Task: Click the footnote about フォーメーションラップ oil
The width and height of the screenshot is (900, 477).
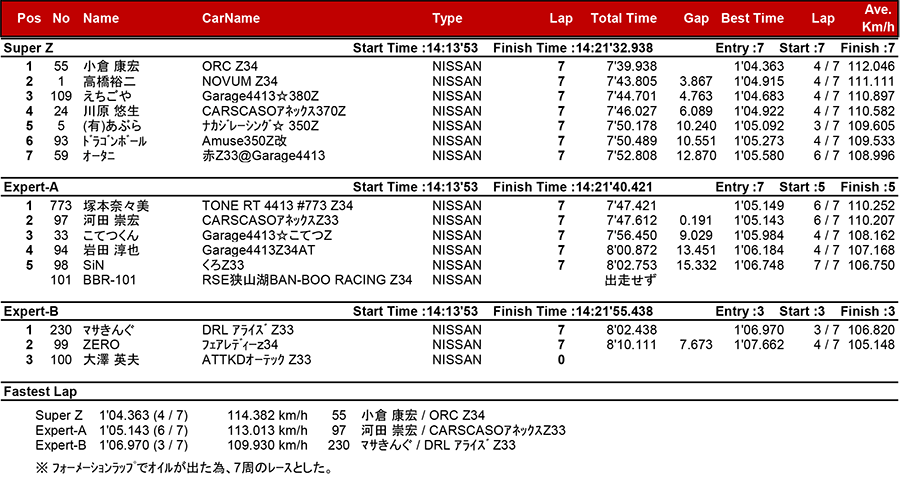Action: pos(184,467)
